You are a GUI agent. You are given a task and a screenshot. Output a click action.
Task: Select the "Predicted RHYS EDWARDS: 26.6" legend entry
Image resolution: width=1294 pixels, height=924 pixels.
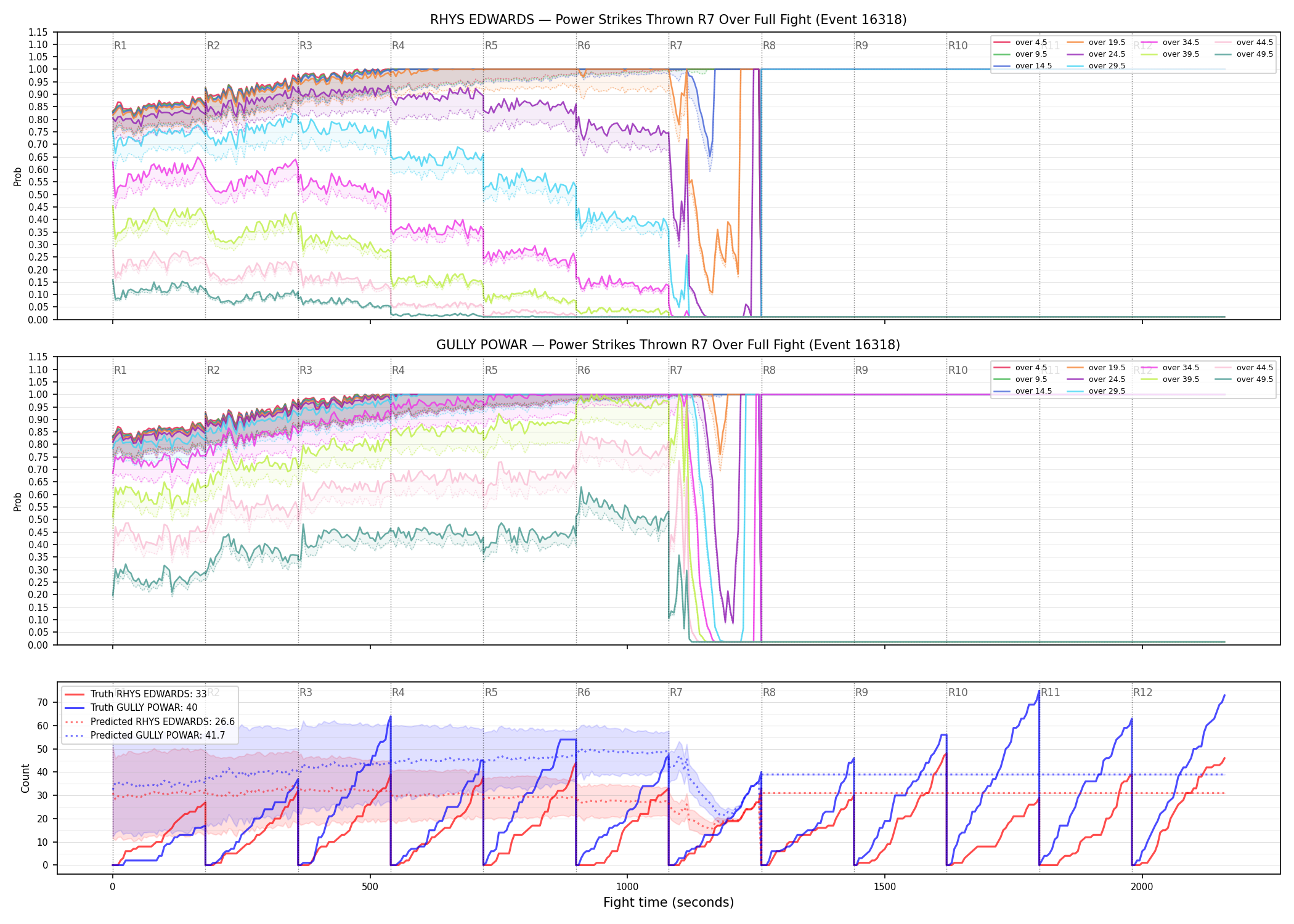[x=150, y=722]
